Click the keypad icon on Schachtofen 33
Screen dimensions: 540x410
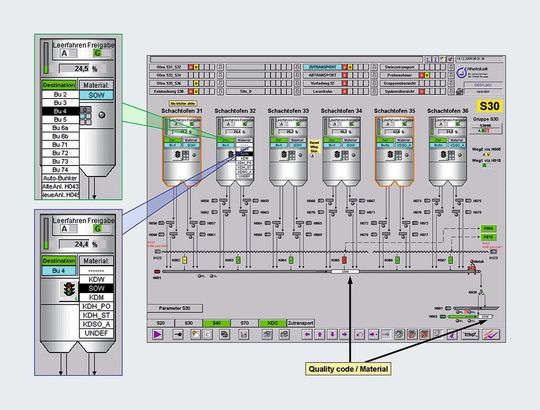[x=292, y=155]
